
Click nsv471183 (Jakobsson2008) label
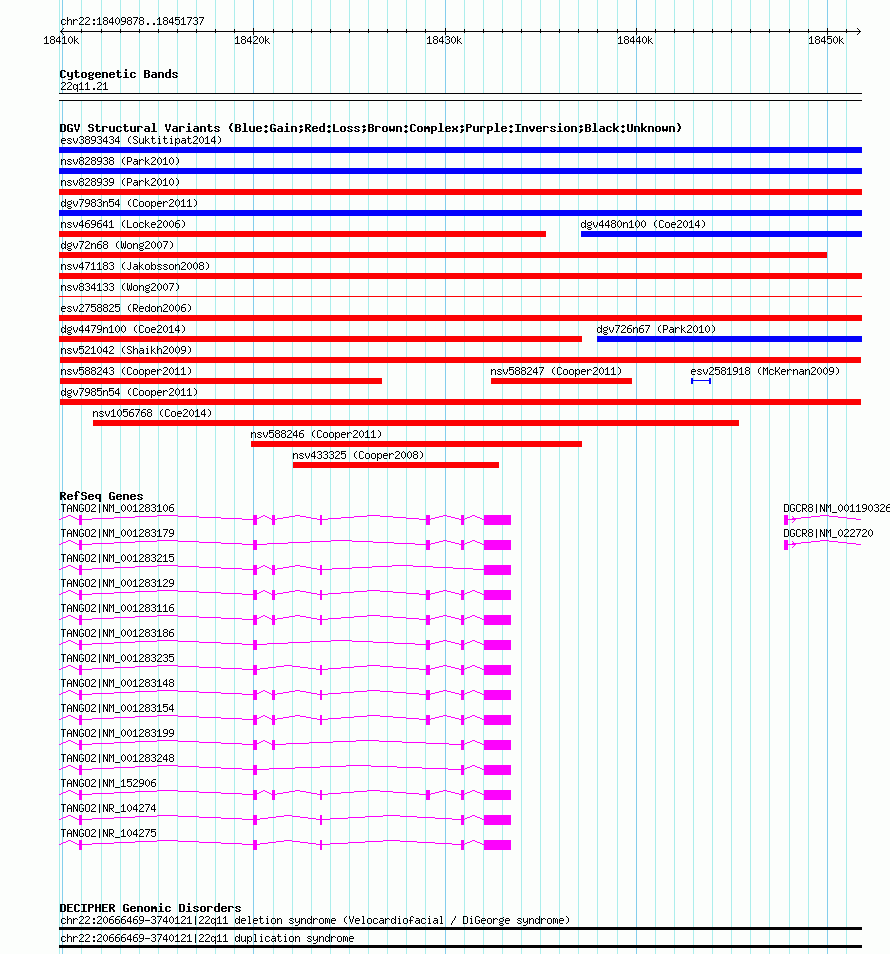[135, 266]
